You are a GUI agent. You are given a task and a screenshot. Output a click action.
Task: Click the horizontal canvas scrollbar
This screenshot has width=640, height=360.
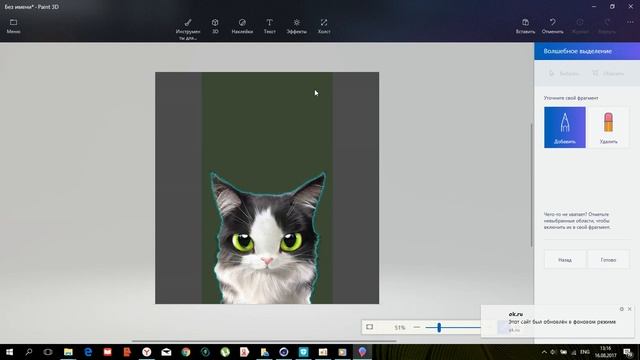pyautogui.click(x=264, y=341)
